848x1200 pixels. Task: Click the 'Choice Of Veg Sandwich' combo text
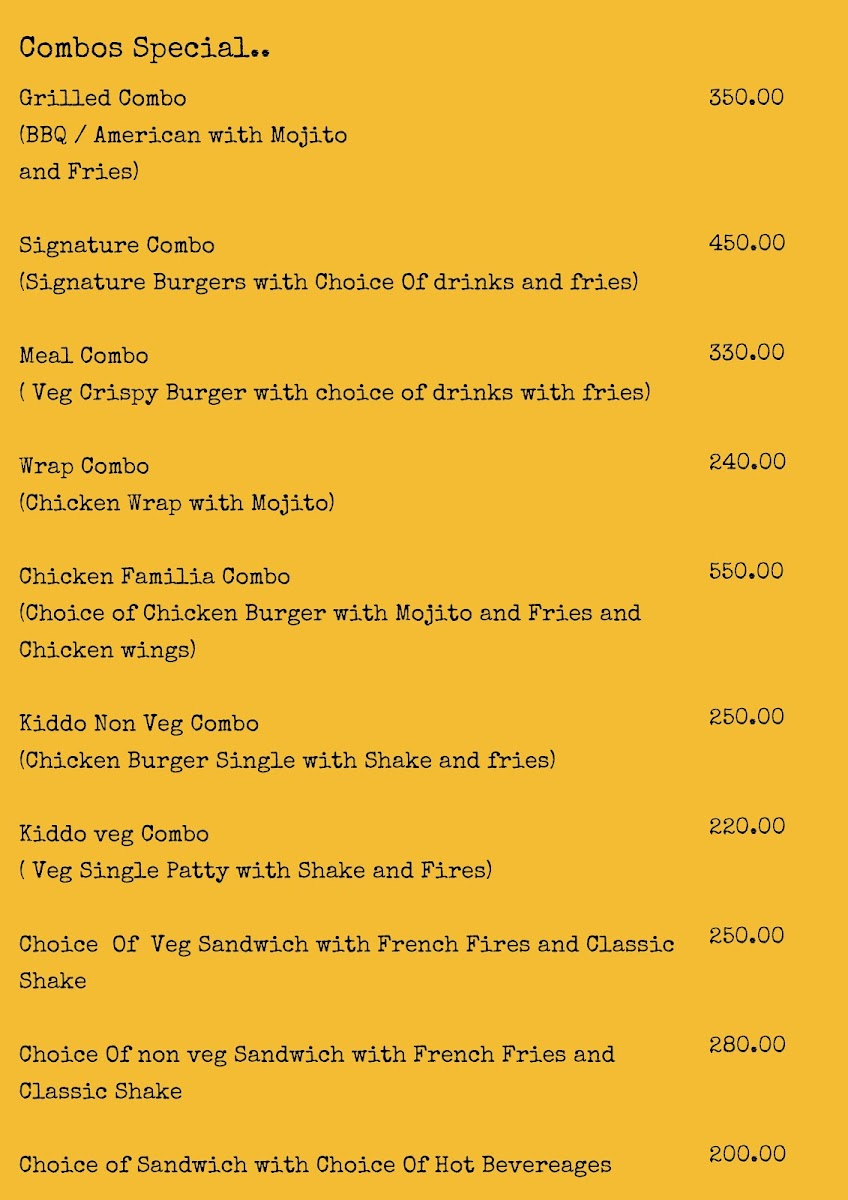point(346,944)
